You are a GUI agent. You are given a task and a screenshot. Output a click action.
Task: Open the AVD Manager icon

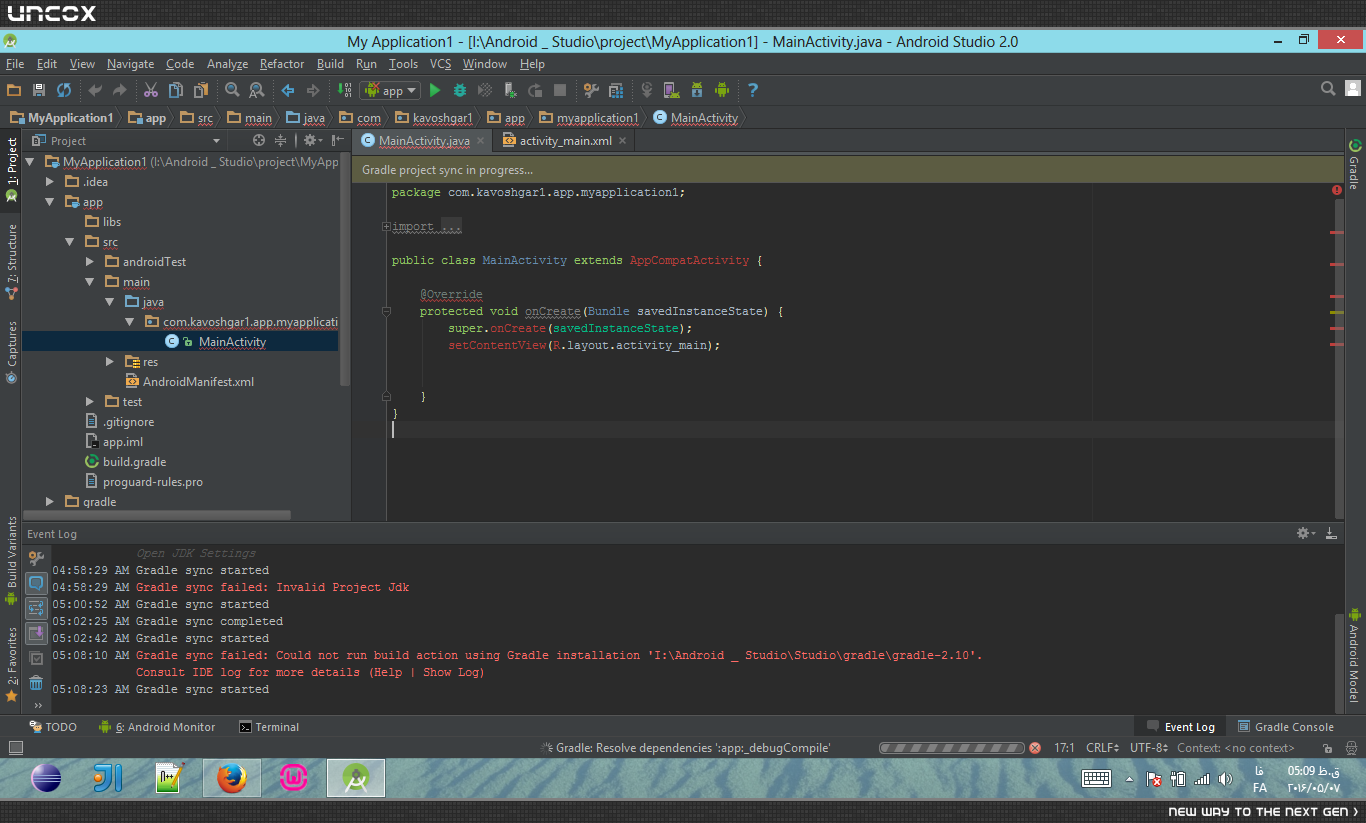coord(672,90)
